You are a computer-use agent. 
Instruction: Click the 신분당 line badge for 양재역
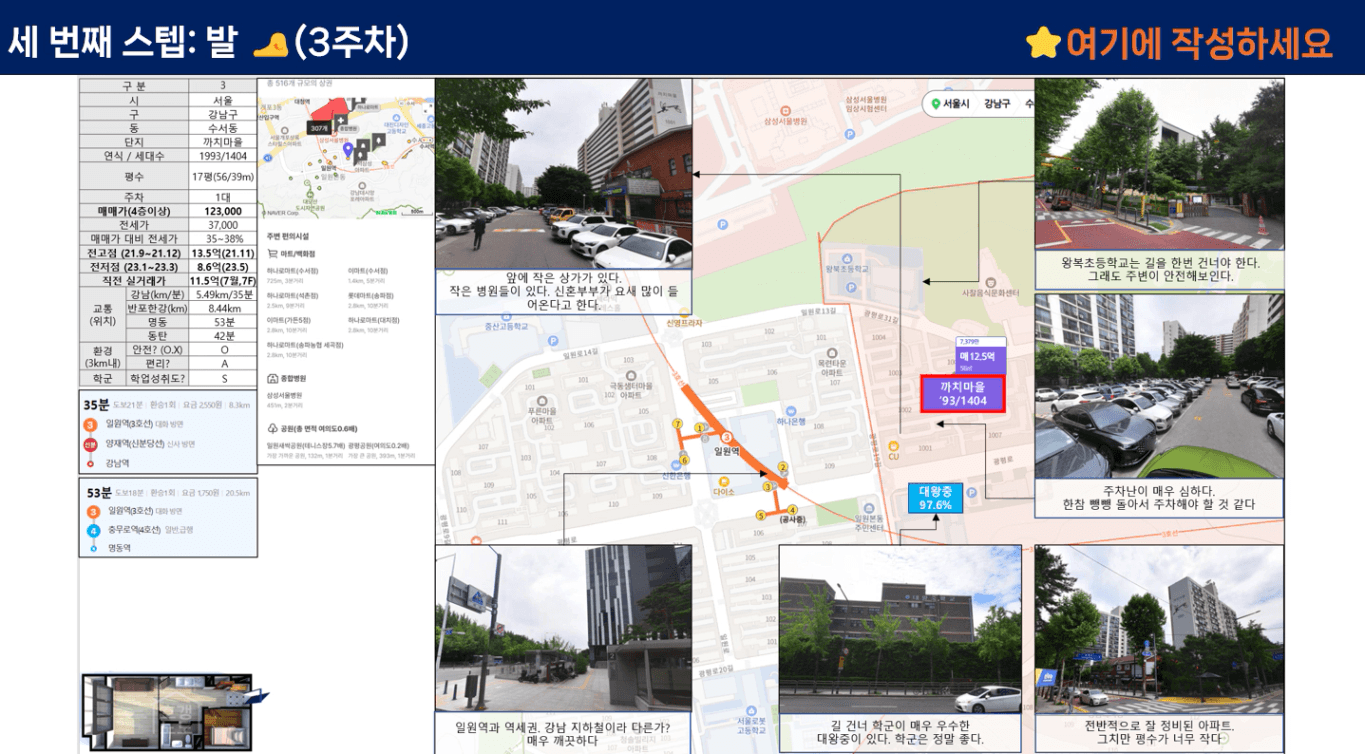click(x=90, y=444)
